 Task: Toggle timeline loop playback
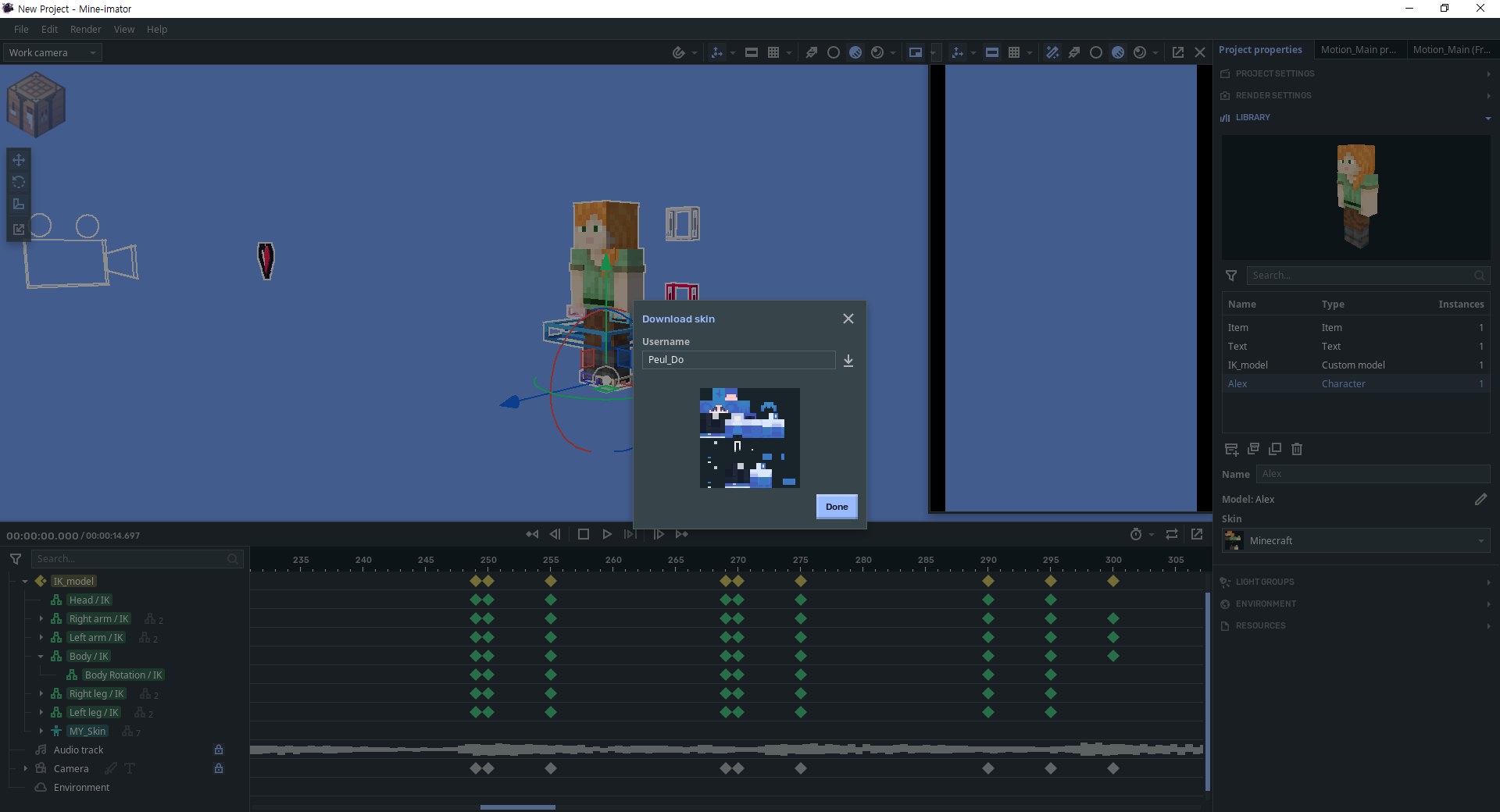pos(1172,534)
